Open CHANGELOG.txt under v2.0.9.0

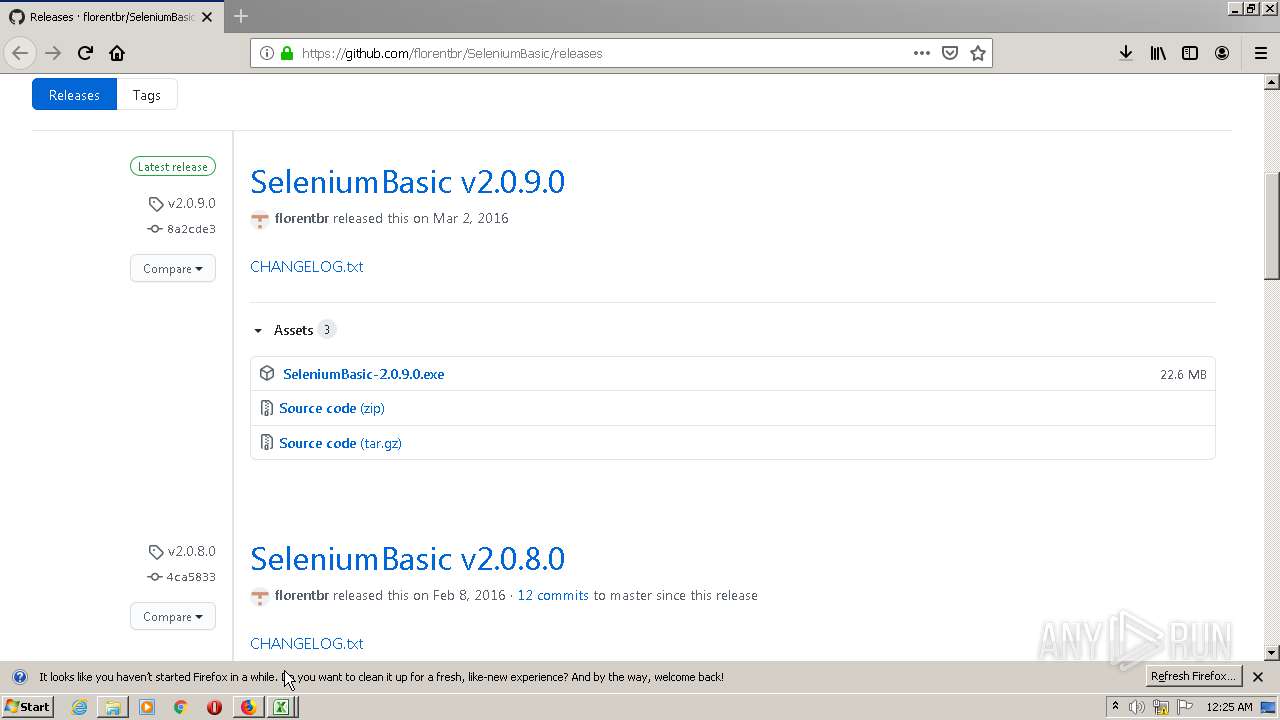click(306, 266)
